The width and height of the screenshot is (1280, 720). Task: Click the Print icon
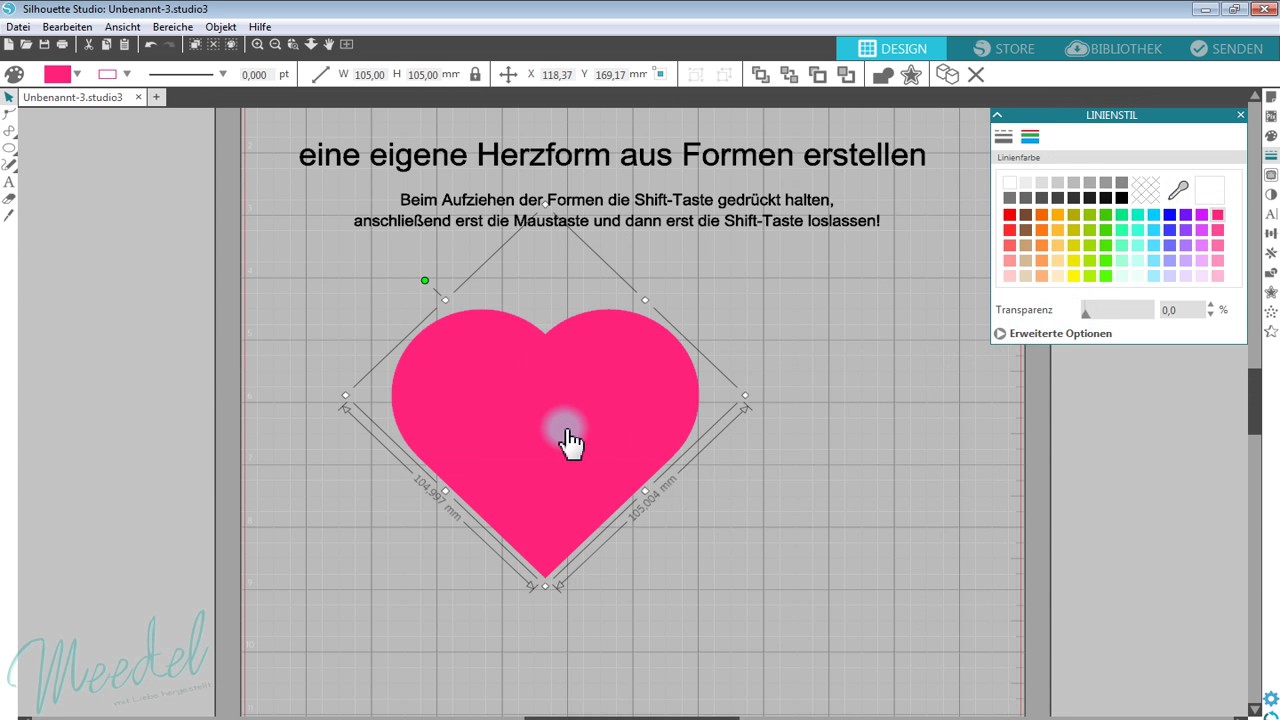(x=62, y=45)
